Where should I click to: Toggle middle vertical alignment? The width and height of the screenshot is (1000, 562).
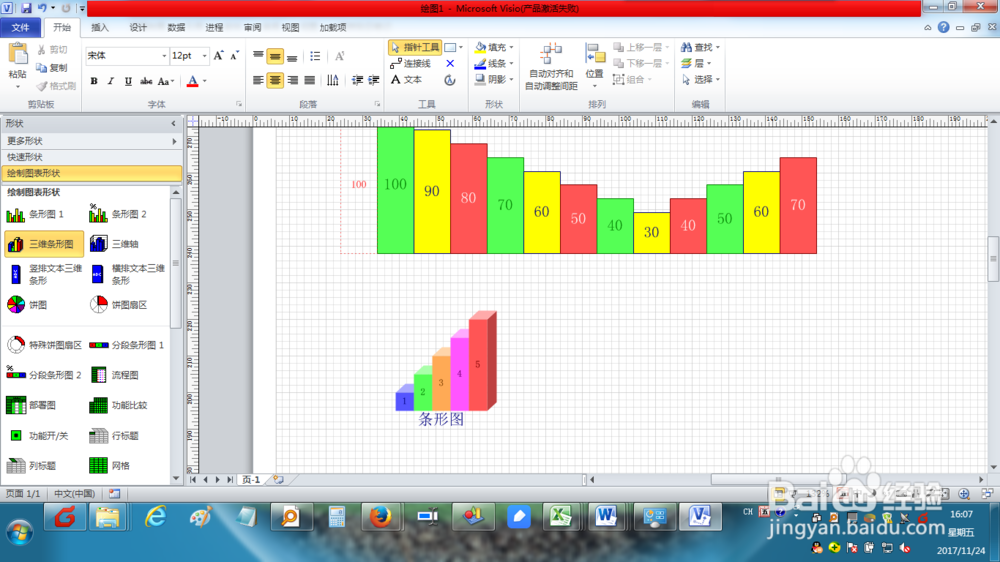coord(275,57)
